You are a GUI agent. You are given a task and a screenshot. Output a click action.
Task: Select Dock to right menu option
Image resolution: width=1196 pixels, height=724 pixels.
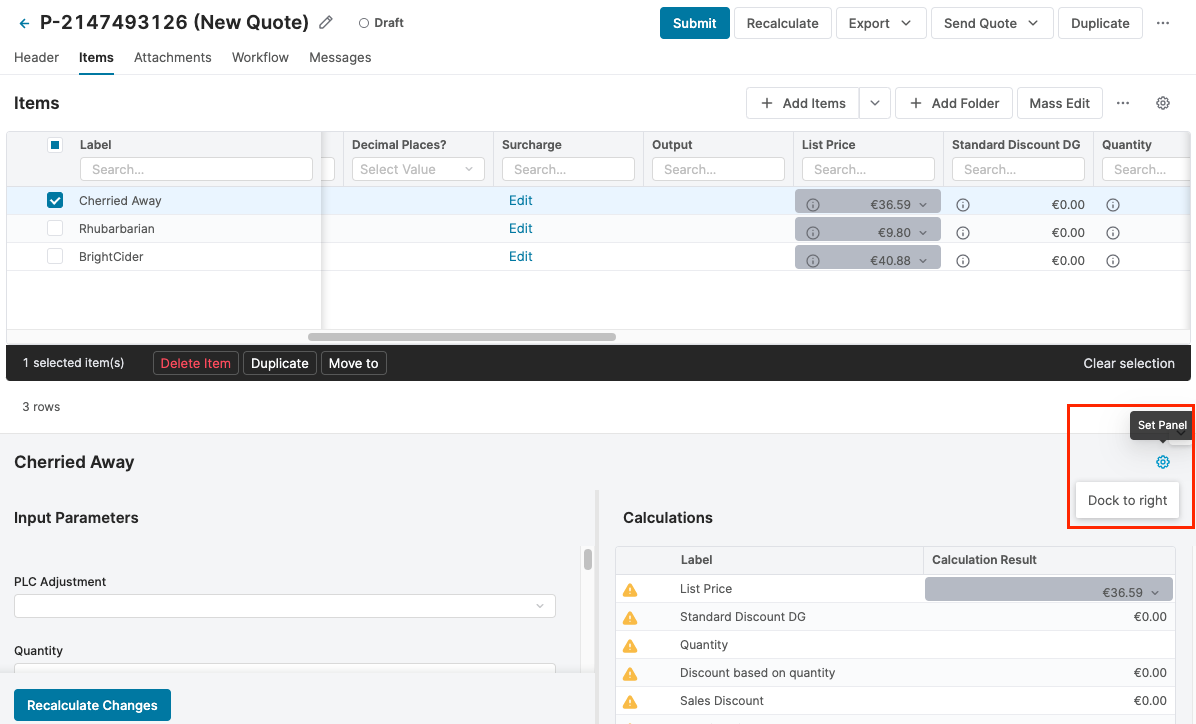[x=1127, y=501]
